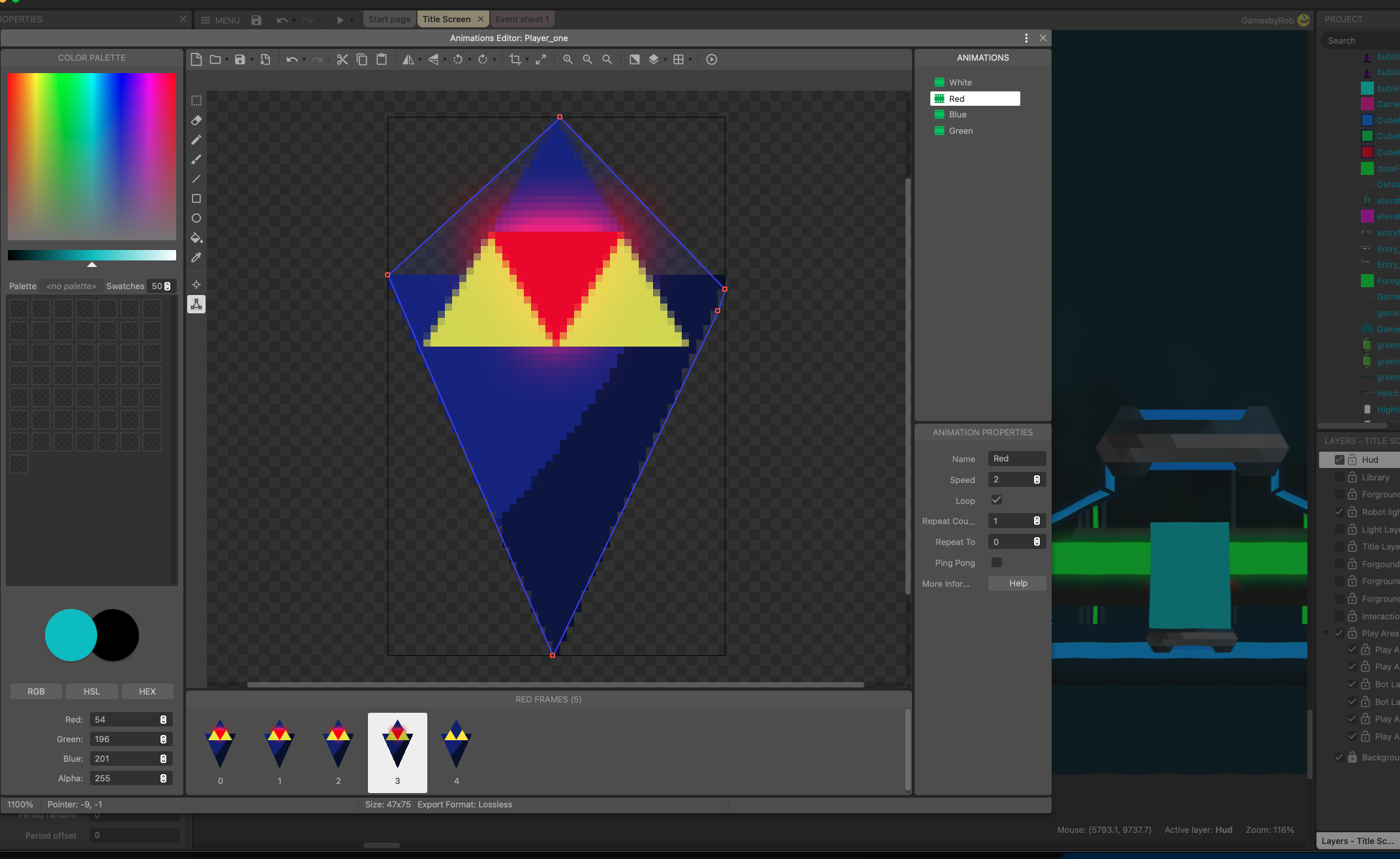Screen dimensions: 1400x859
Task: Open the palette selector dropdown
Action: pos(71,286)
